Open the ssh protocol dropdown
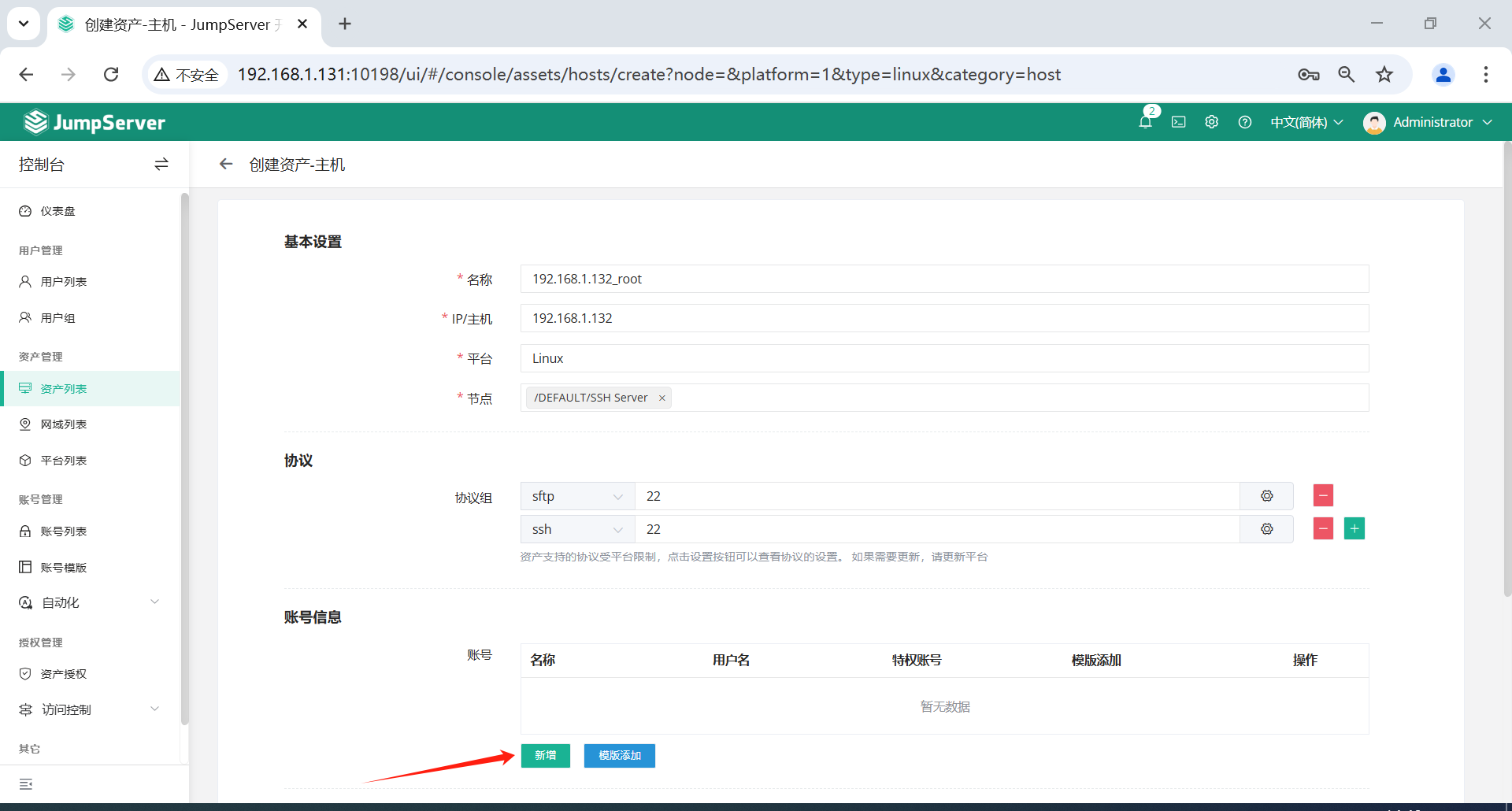The width and height of the screenshot is (1512, 811). pos(577,529)
